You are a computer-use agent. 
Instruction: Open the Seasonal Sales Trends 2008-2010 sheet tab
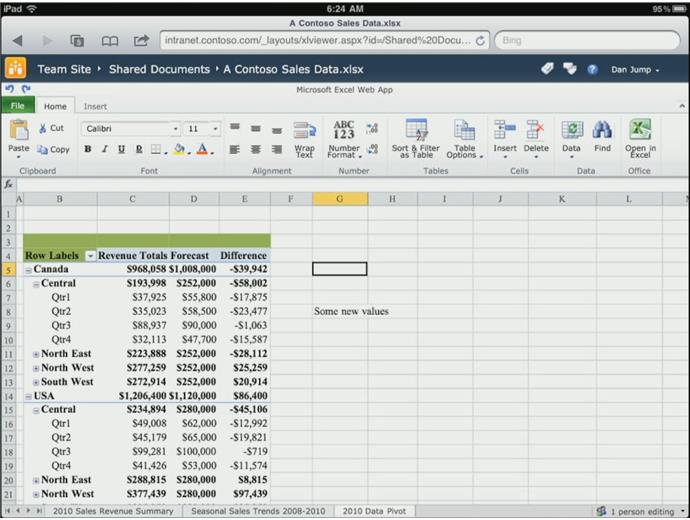[259, 511]
